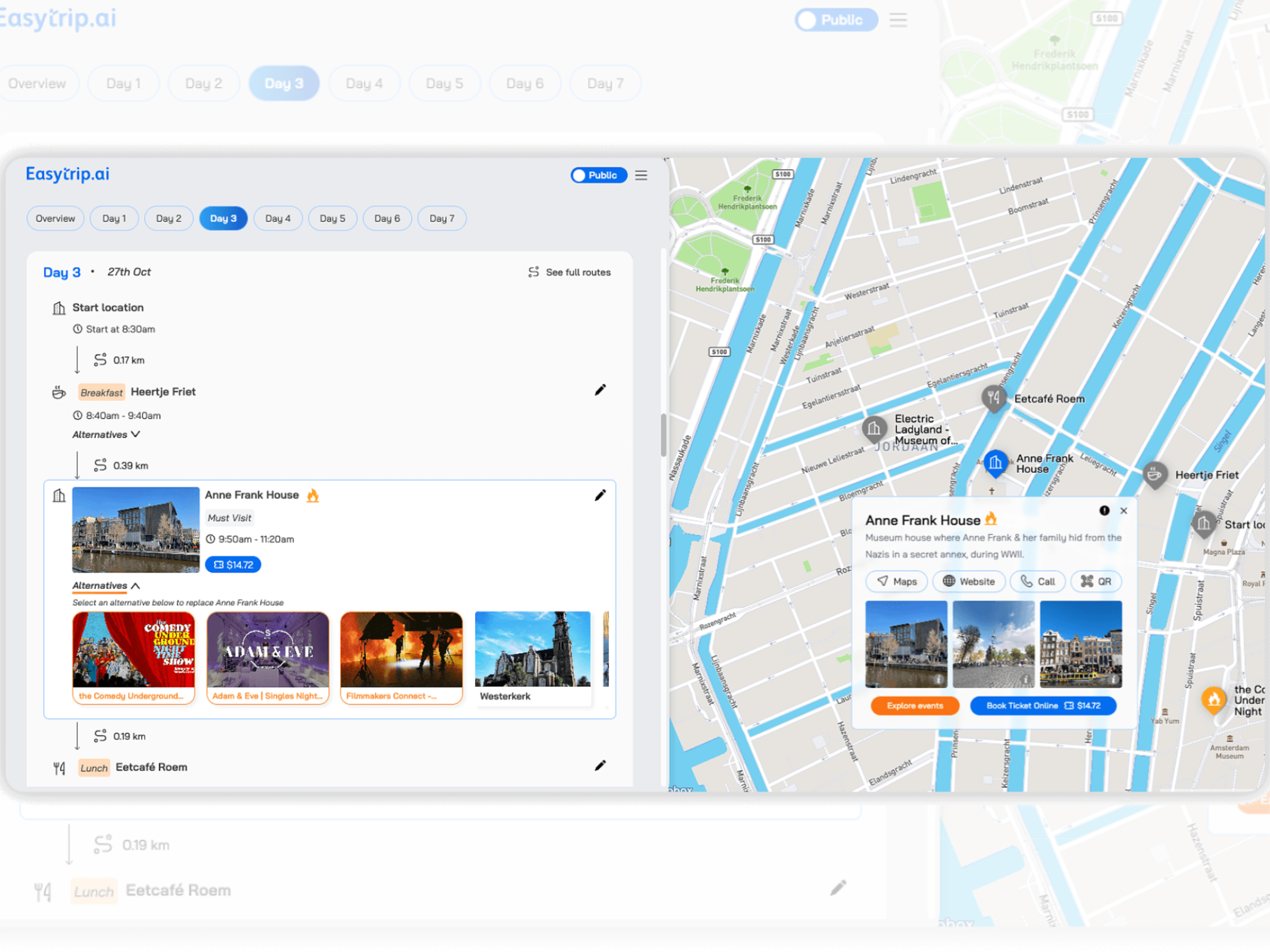Open Maps from the Anne Frank popup
This screenshot has width=1270, height=952.
click(896, 581)
